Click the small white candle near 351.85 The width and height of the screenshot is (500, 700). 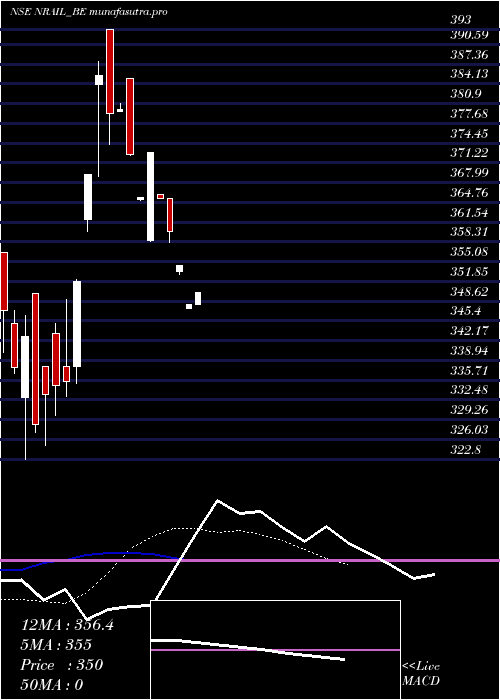[x=179, y=268]
